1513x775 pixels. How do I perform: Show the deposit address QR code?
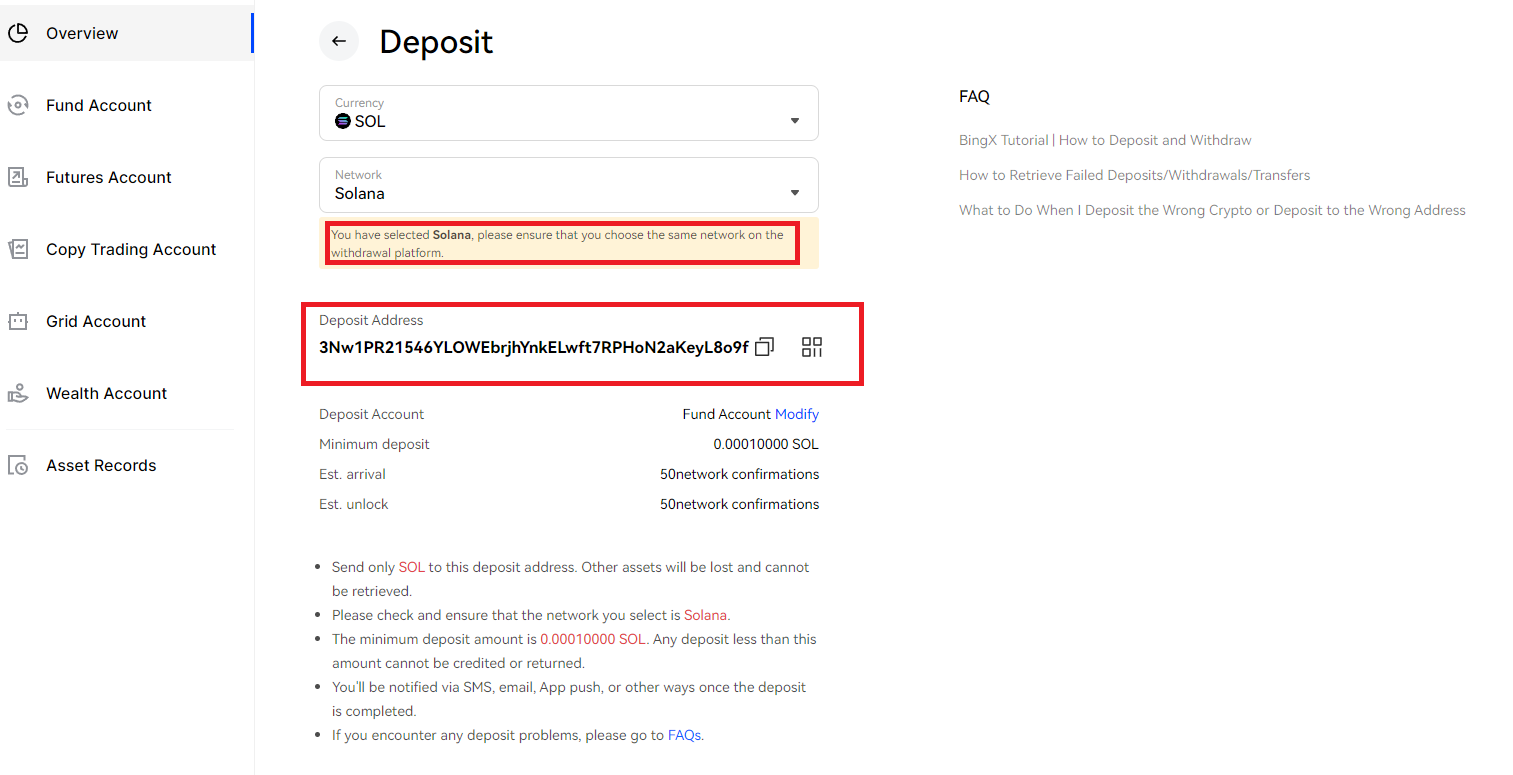(812, 347)
